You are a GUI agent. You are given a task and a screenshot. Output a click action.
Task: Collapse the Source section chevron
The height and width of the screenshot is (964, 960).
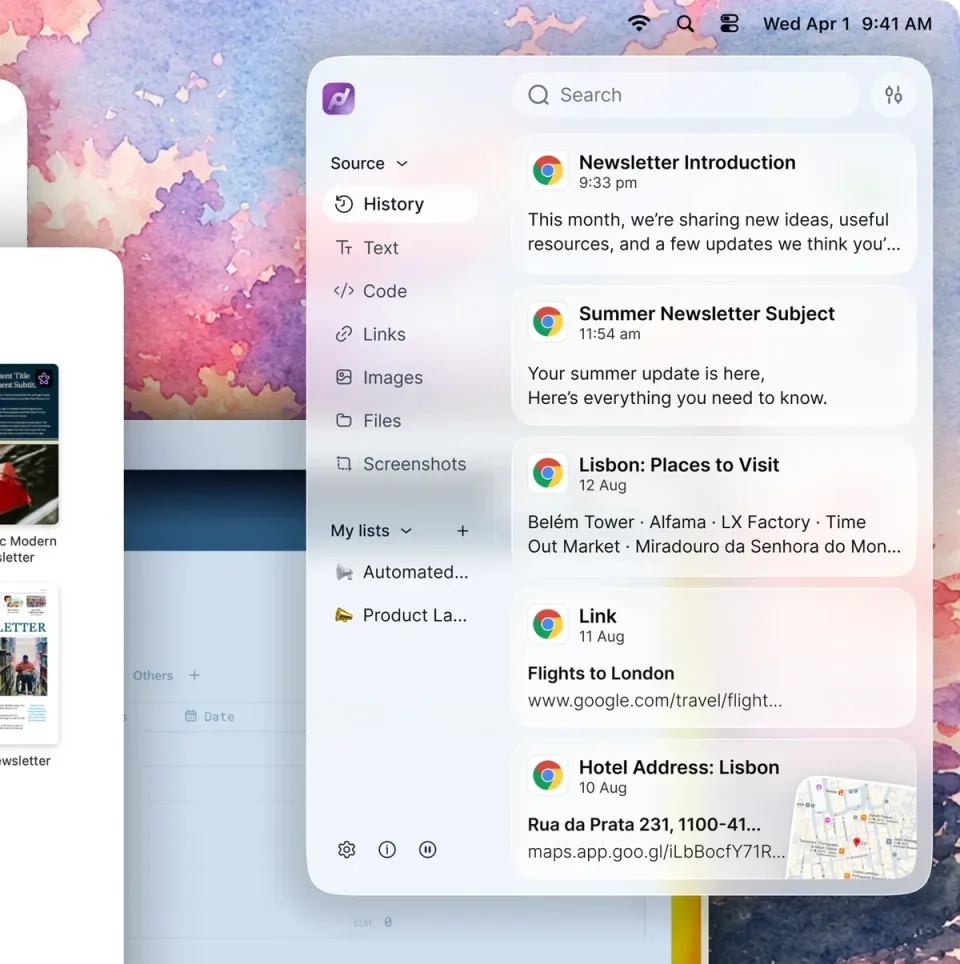402,164
